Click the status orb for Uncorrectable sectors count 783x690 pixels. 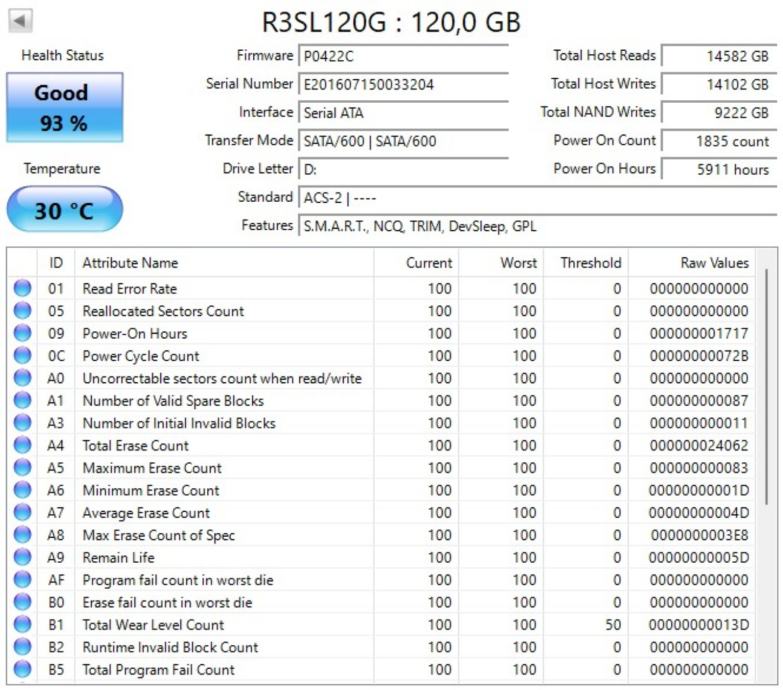click(22, 378)
